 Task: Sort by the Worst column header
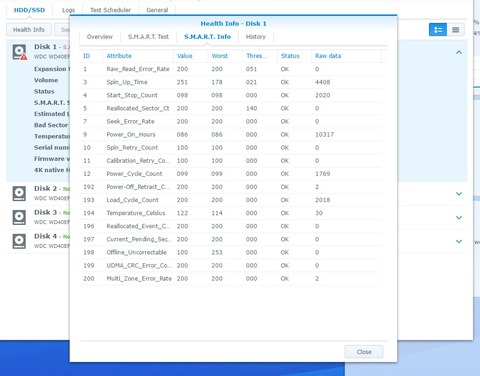coord(225,56)
